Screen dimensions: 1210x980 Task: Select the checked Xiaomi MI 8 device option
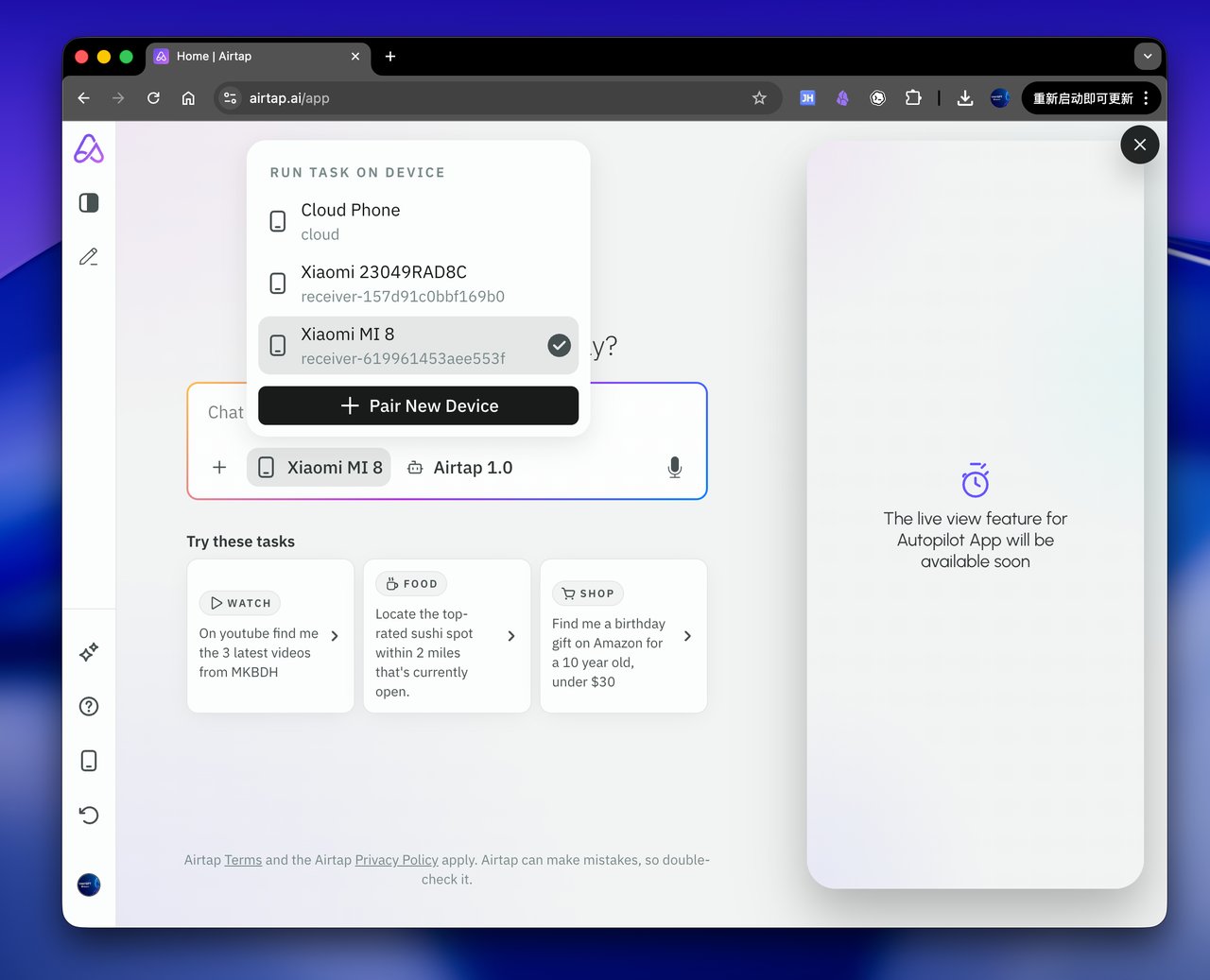tap(418, 346)
